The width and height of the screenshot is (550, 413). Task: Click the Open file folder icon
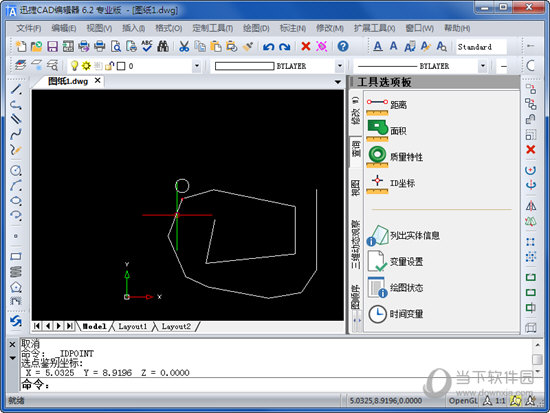[x=36, y=46]
